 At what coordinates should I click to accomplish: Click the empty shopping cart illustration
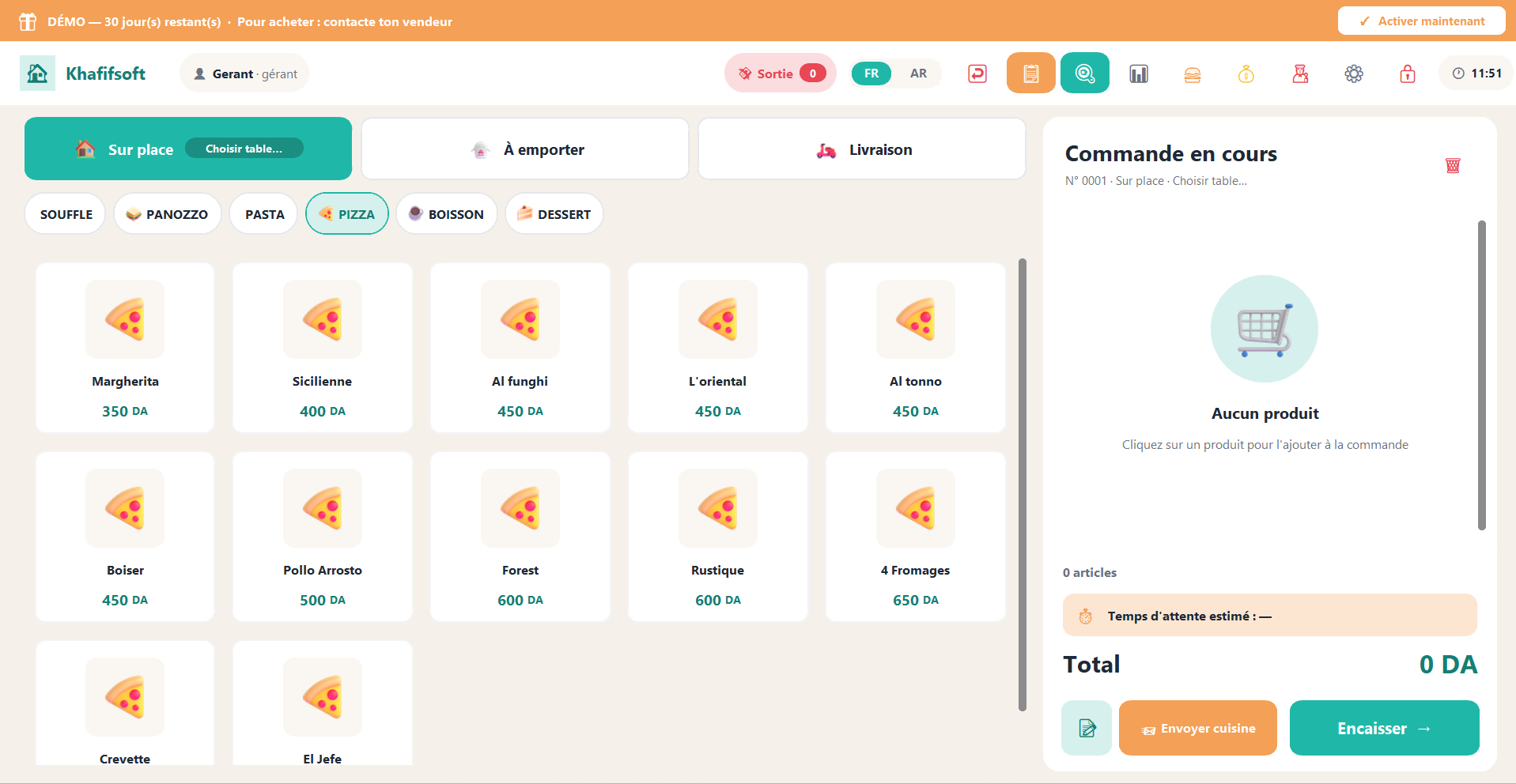pos(1265,329)
